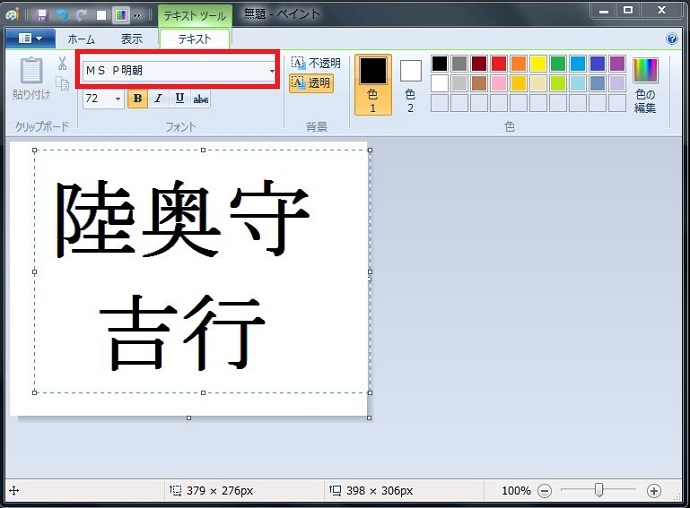The height and width of the screenshot is (508, 690).
Task: Pick the lavender color swatch
Action: (x=617, y=83)
